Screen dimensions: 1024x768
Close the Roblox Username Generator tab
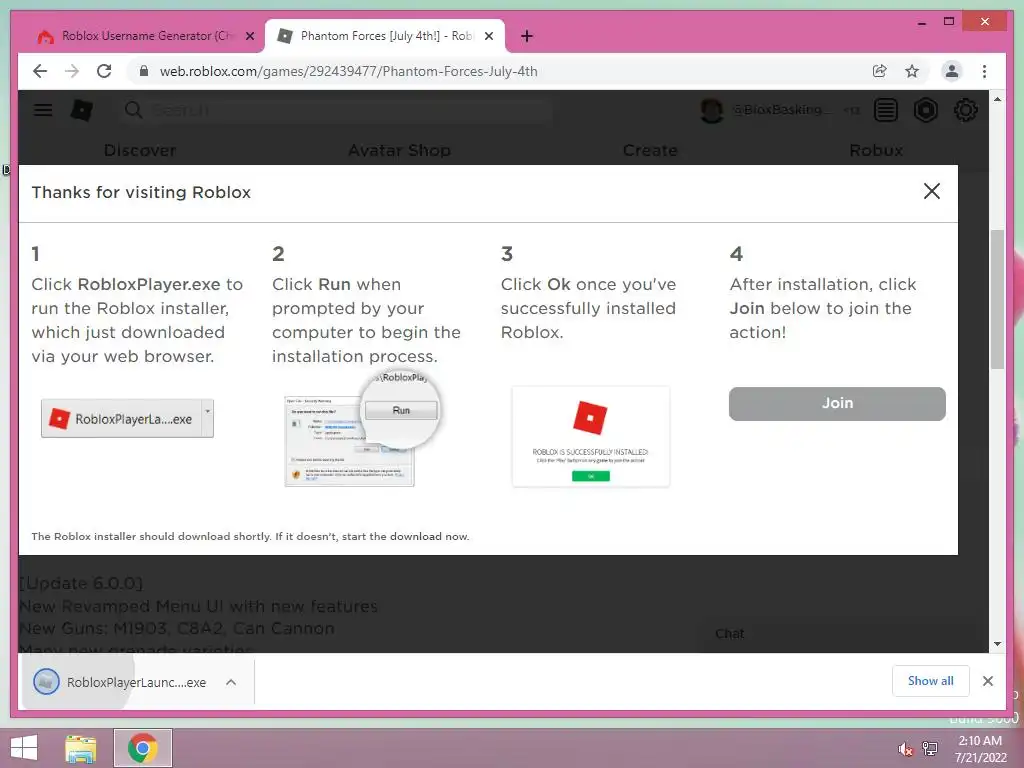[249, 36]
